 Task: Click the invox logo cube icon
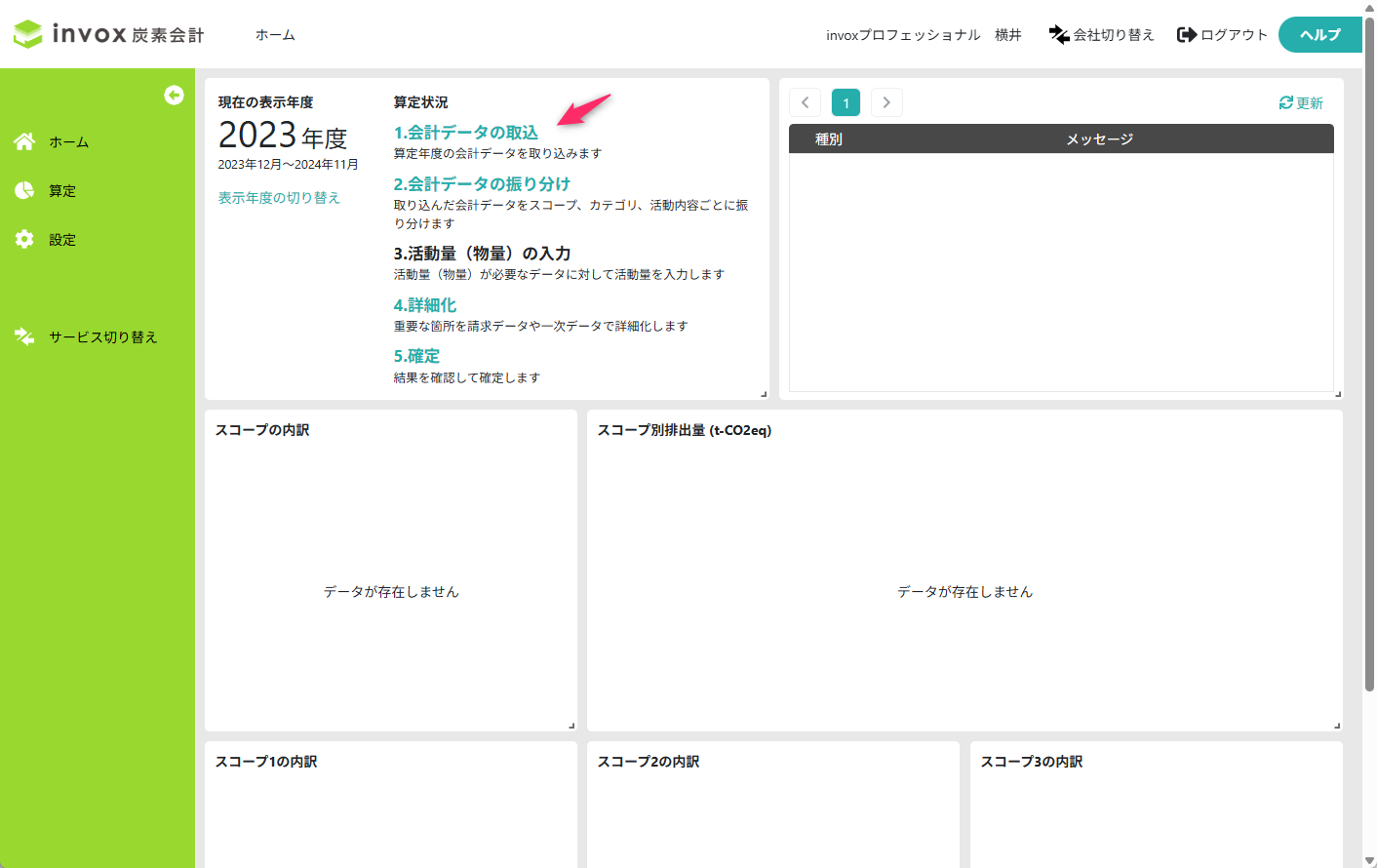point(28,34)
